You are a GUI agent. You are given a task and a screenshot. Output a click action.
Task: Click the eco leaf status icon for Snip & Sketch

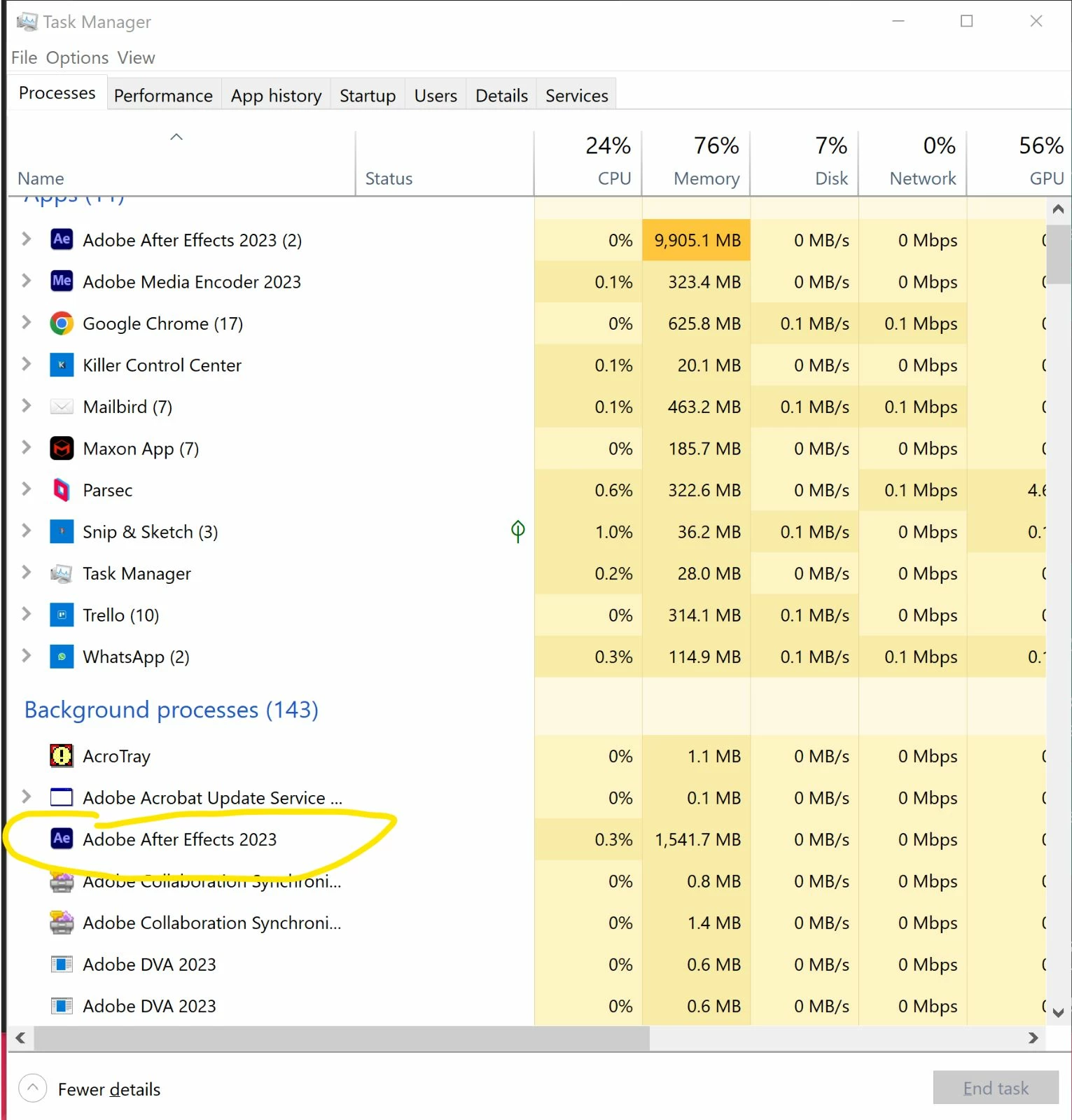(x=517, y=531)
